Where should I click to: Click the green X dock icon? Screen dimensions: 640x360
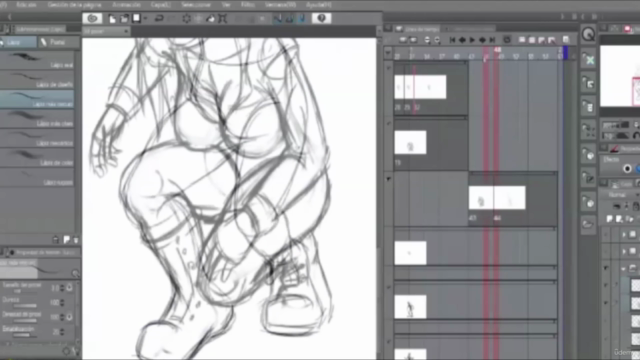coord(589,60)
